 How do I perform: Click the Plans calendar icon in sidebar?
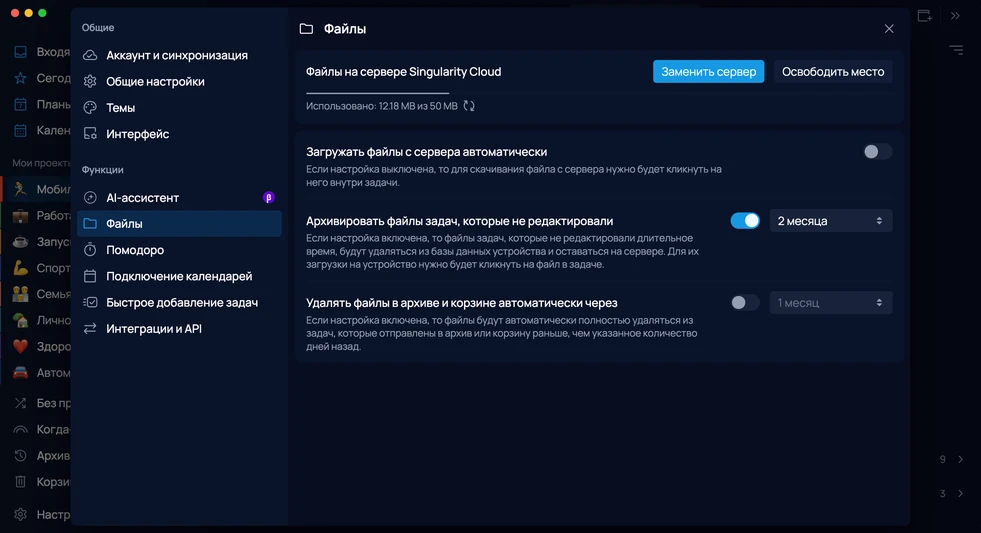click(x=21, y=104)
